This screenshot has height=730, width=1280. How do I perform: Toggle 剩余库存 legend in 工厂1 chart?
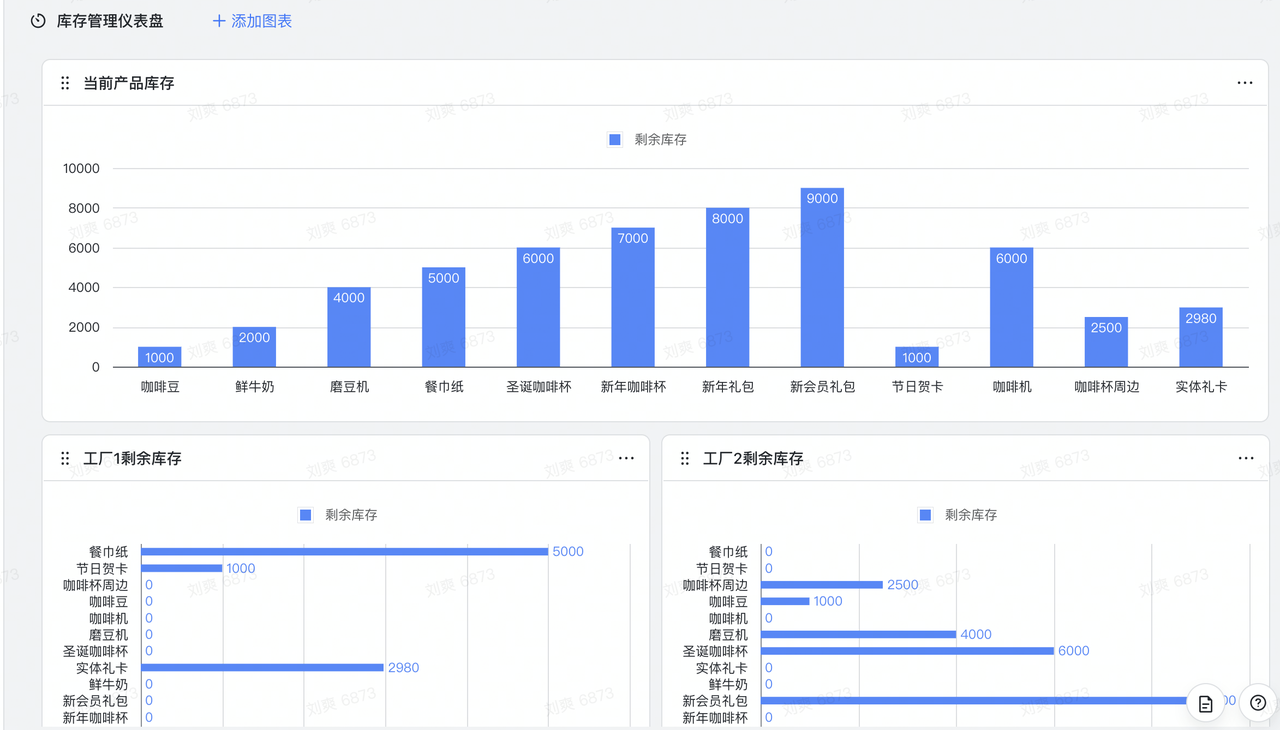(338, 515)
